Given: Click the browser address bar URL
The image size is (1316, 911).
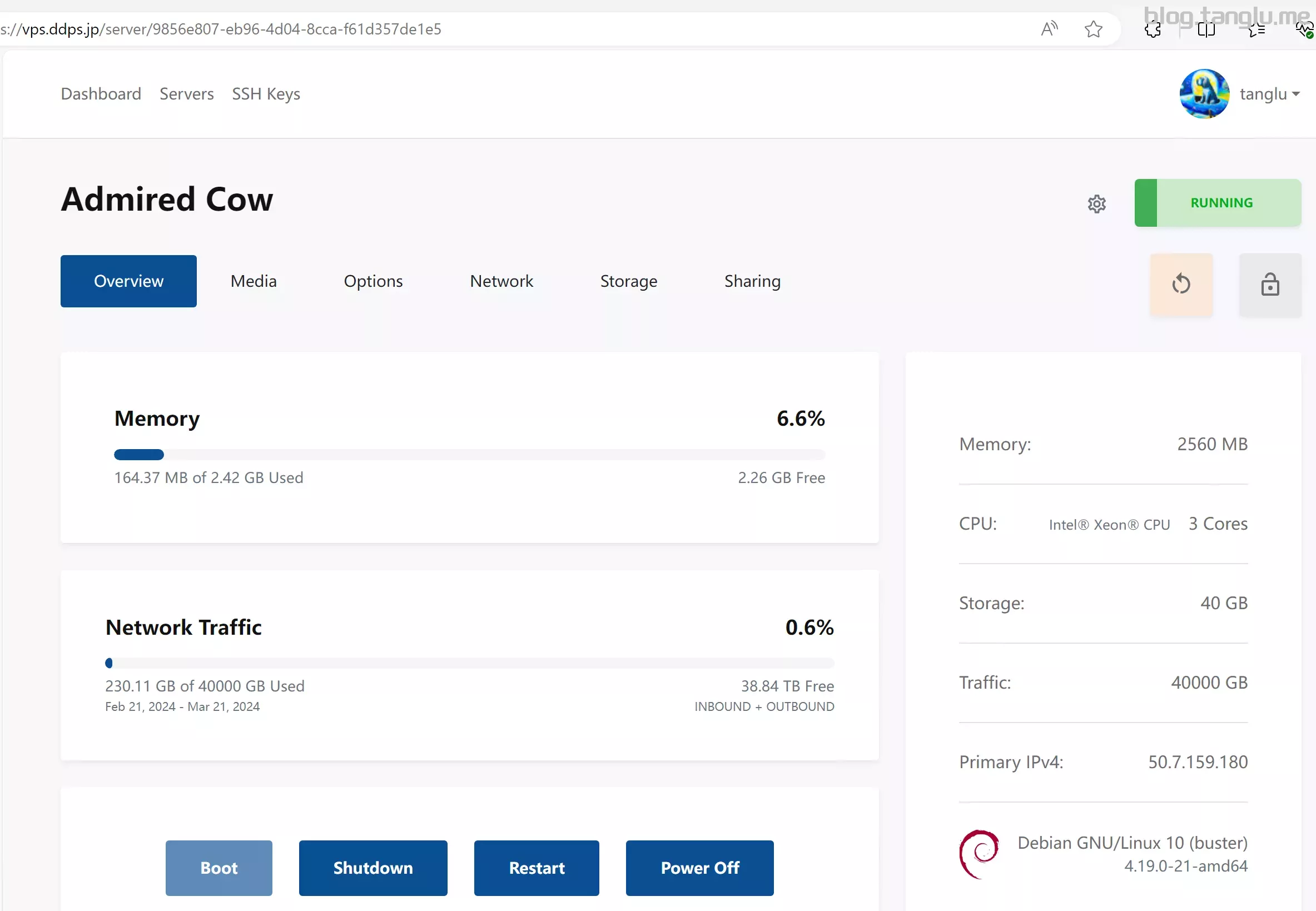Looking at the screenshot, I should pos(220,28).
